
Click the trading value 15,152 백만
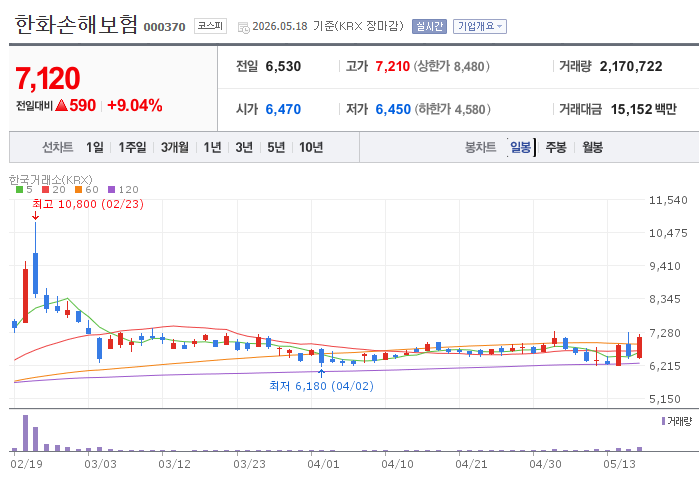[x=643, y=109]
